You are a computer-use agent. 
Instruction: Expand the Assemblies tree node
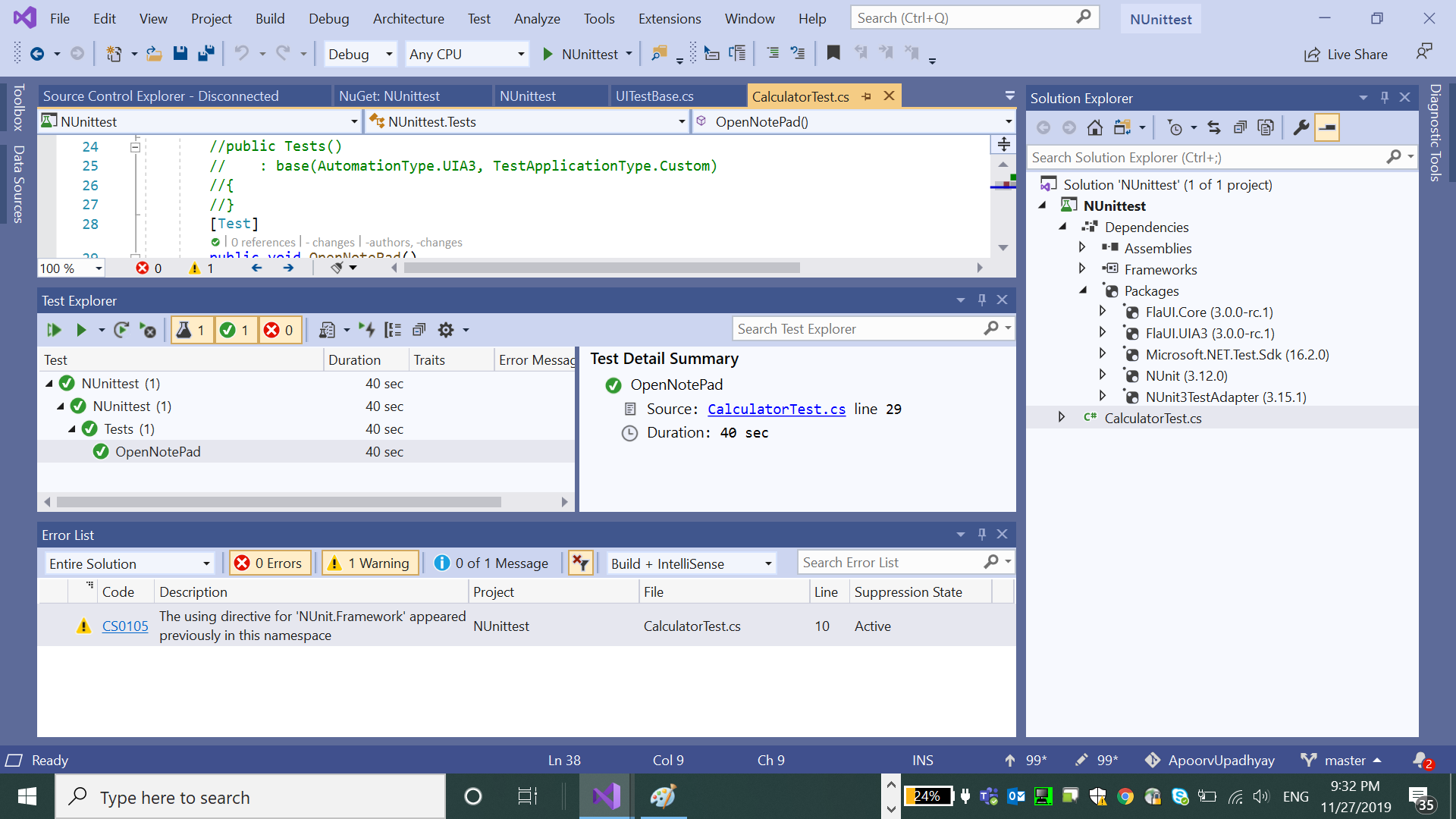click(x=1082, y=248)
